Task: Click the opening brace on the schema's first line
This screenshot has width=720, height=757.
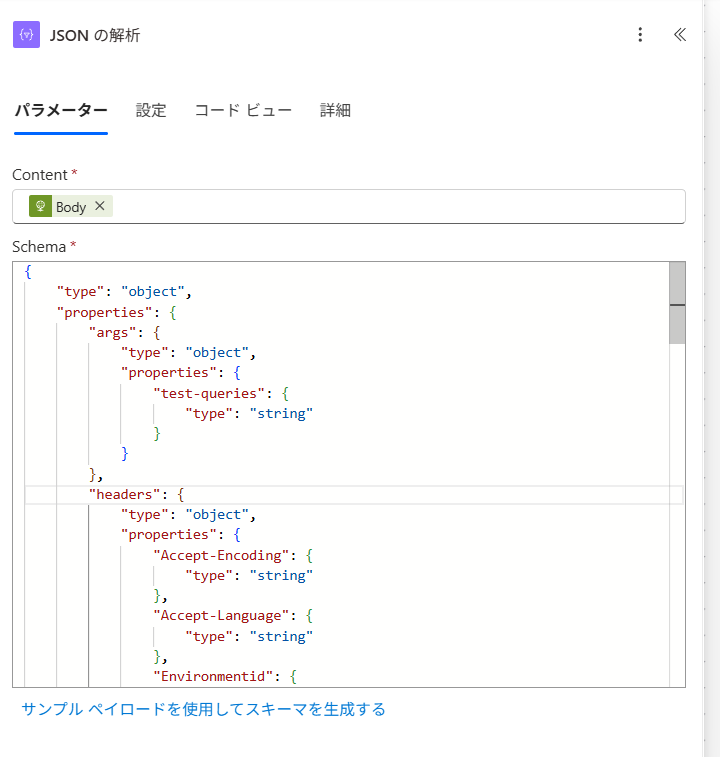Action: tap(28, 272)
